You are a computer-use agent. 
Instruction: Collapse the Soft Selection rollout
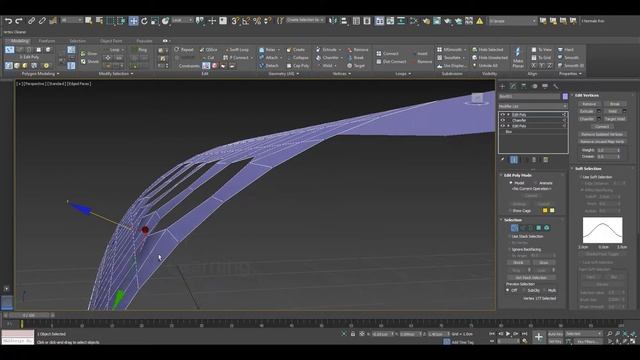coord(588,169)
